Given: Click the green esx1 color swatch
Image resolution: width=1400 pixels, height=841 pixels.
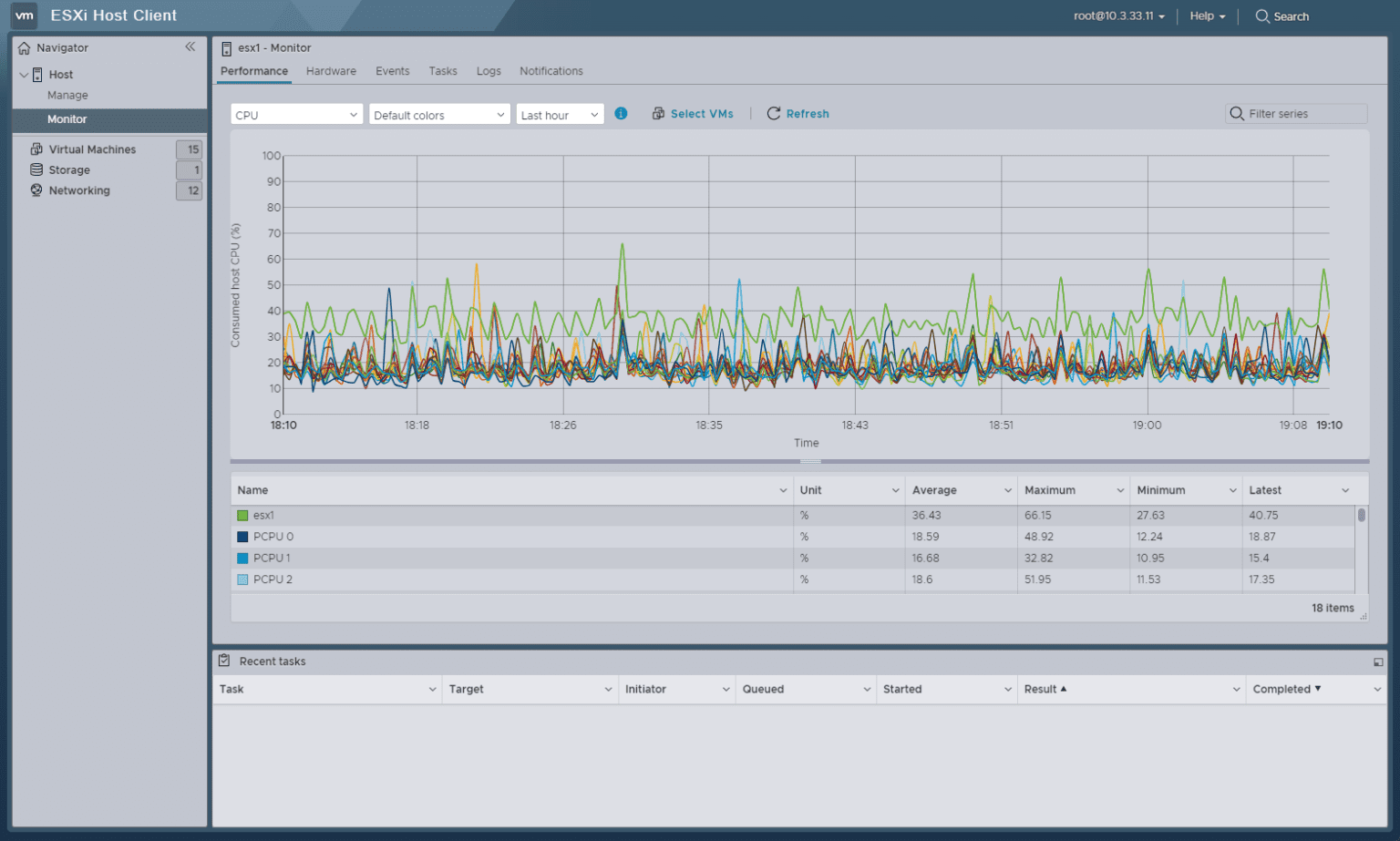Looking at the screenshot, I should 242,515.
